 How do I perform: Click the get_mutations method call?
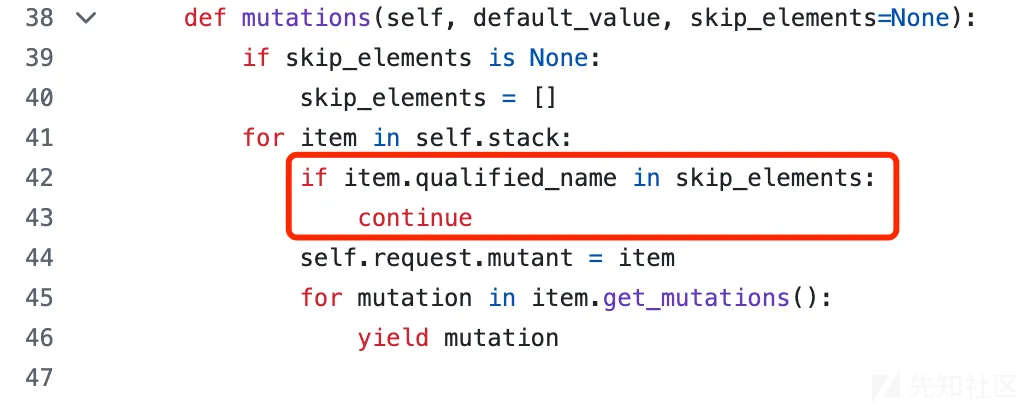click(696, 298)
